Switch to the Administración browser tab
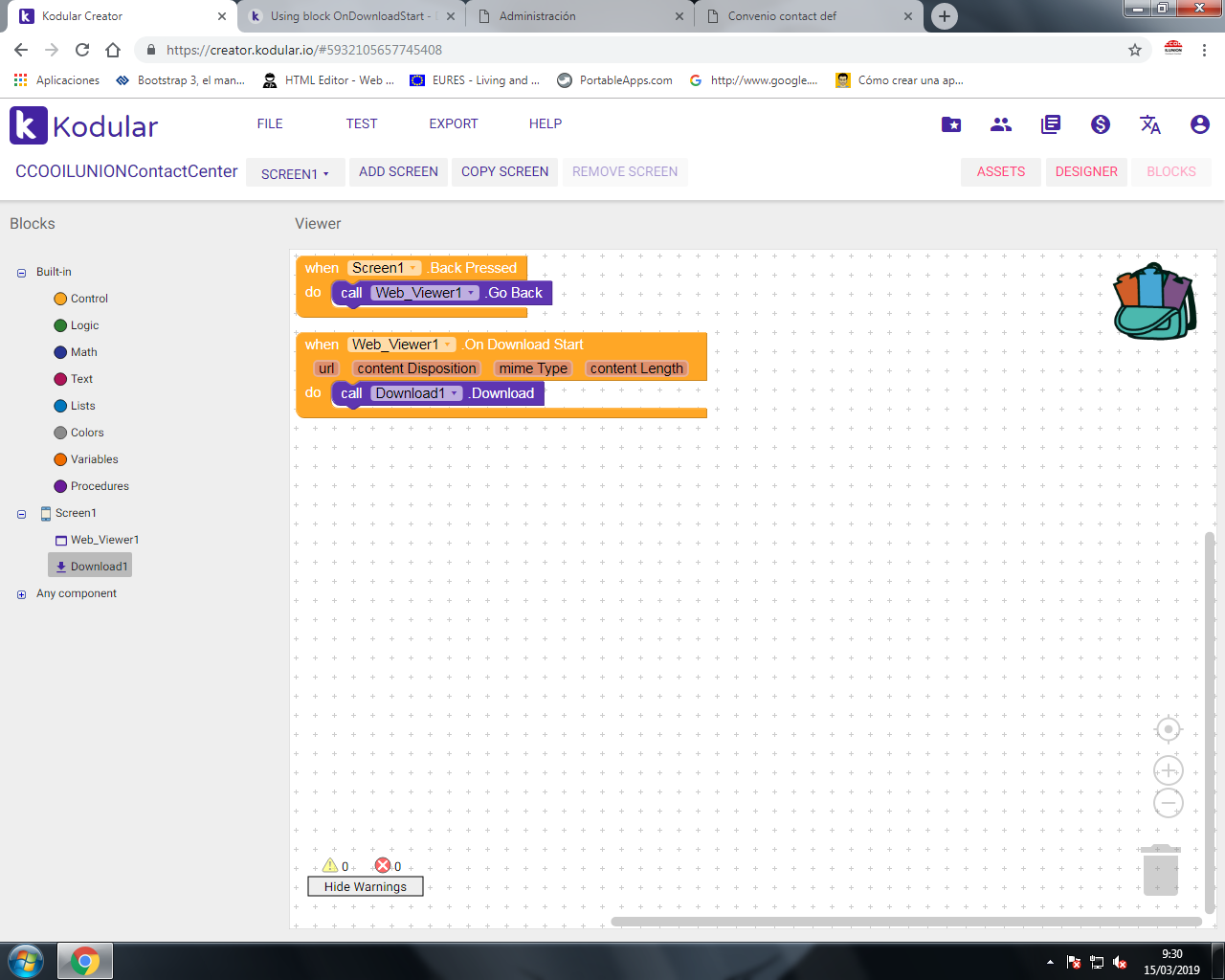 tap(581, 16)
